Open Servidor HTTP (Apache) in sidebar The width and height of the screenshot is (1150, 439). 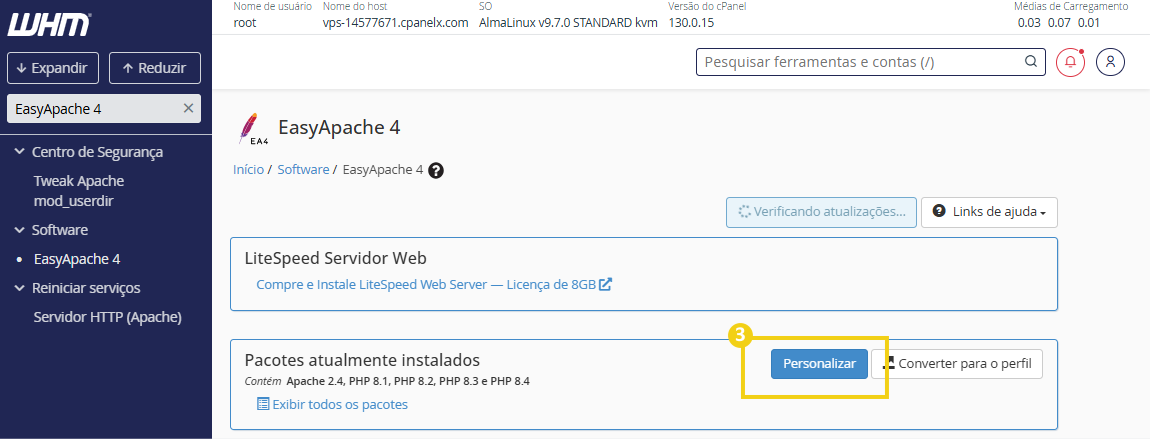point(107,317)
